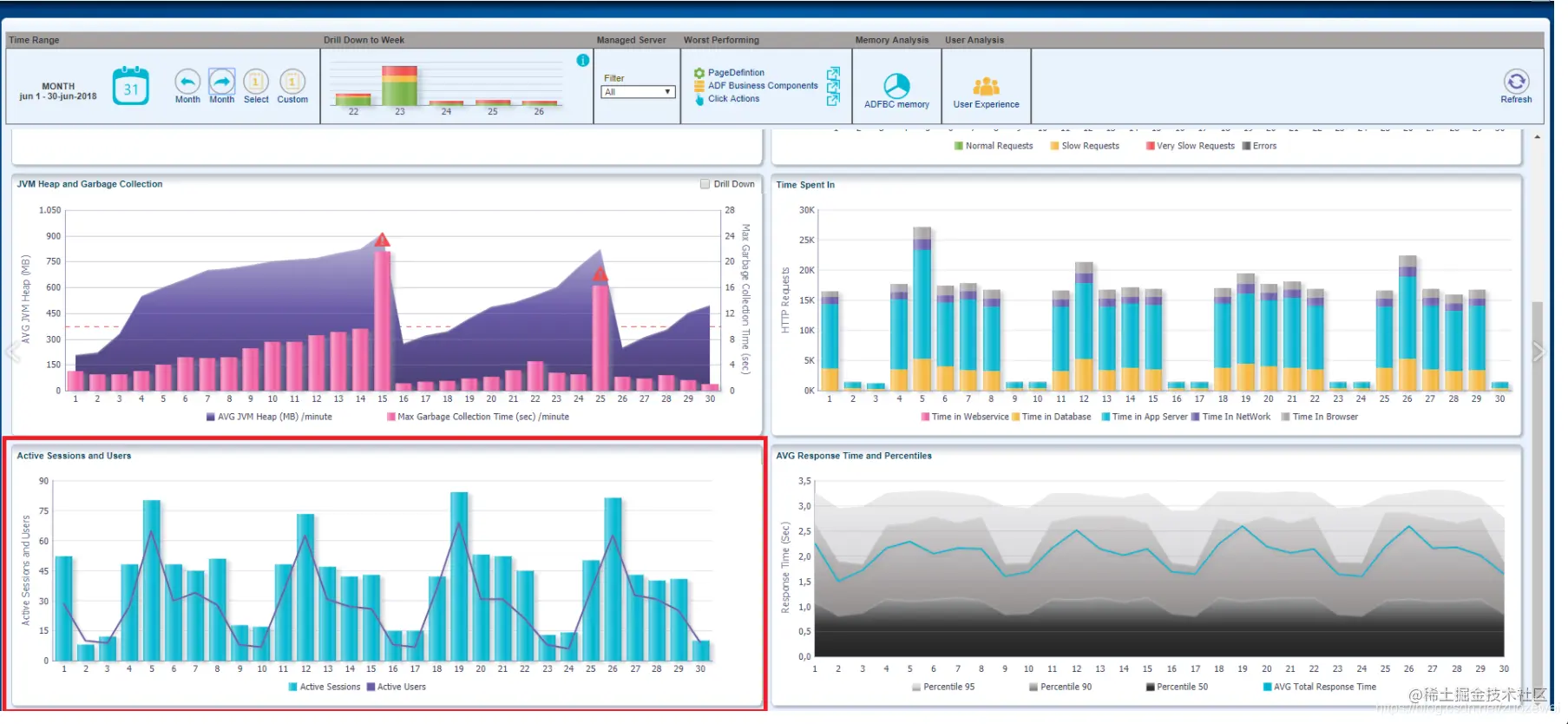1568x724 pixels.
Task: Go to next month arrow
Action: 222,82
